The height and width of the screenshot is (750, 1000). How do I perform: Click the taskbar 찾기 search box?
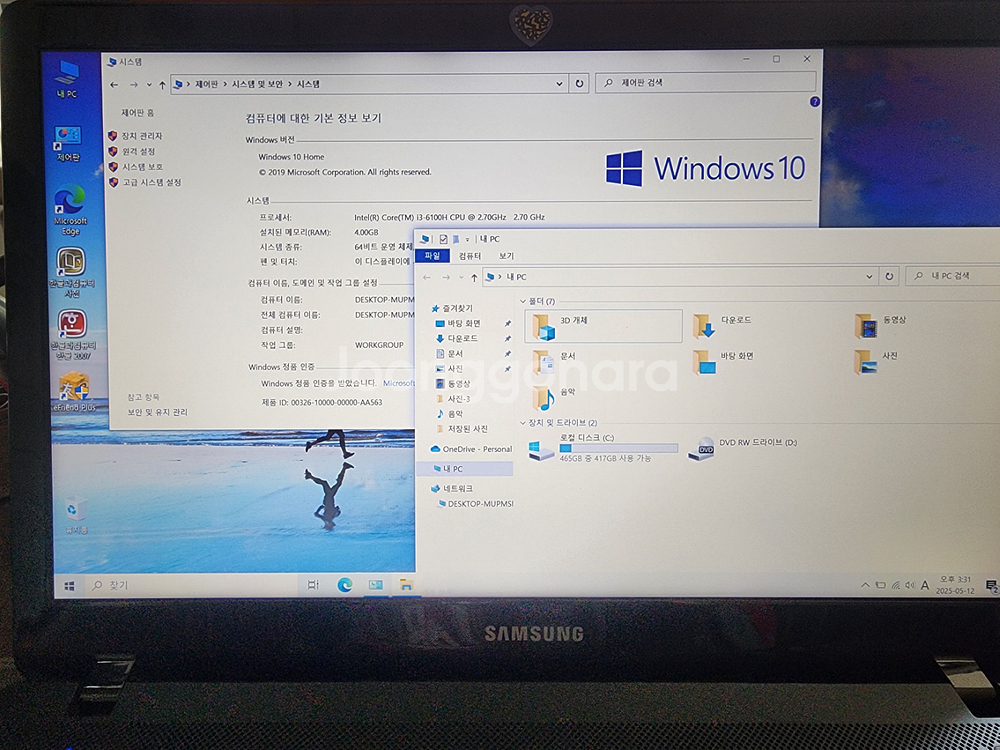click(x=191, y=585)
